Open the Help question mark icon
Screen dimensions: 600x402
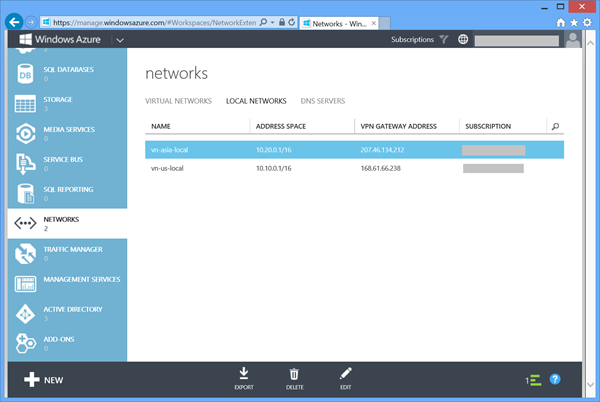[555, 379]
